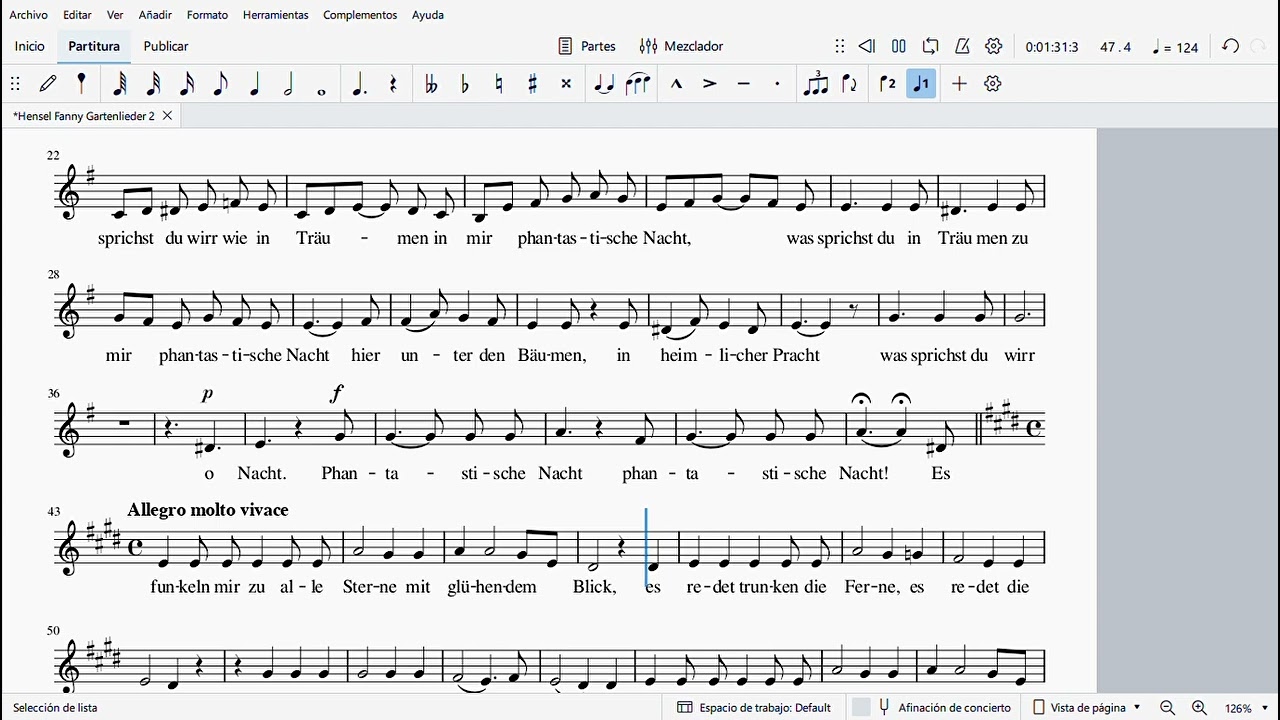Toggle Afinación de concierto checkbox
This screenshot has height=720, width=1280.
pyautogui.click(x=861, y=708)
